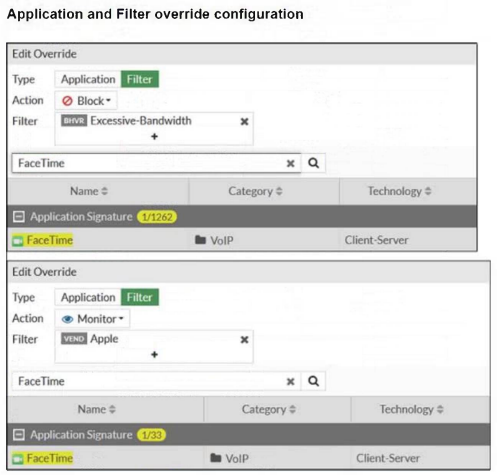Remove the Excessive-Bandwidth filter tag
Viewport: 497px width, 475px height.
tap(244, 122)
